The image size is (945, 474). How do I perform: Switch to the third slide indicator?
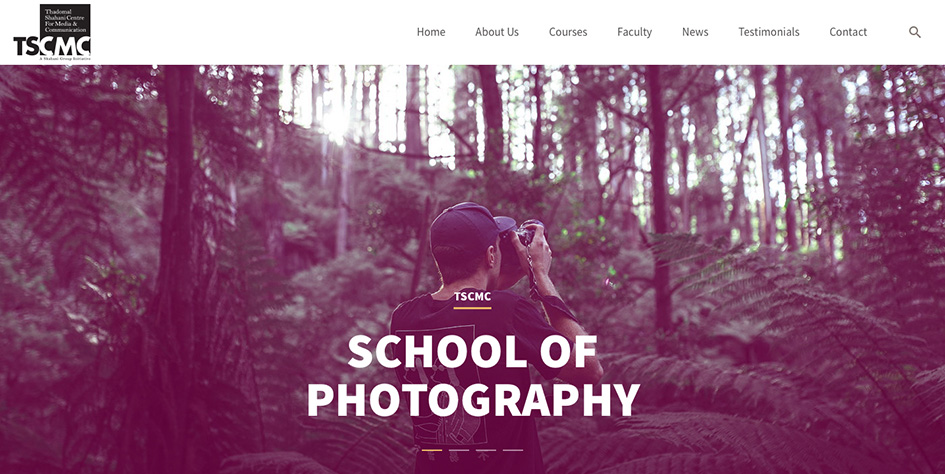click(486, 450)
